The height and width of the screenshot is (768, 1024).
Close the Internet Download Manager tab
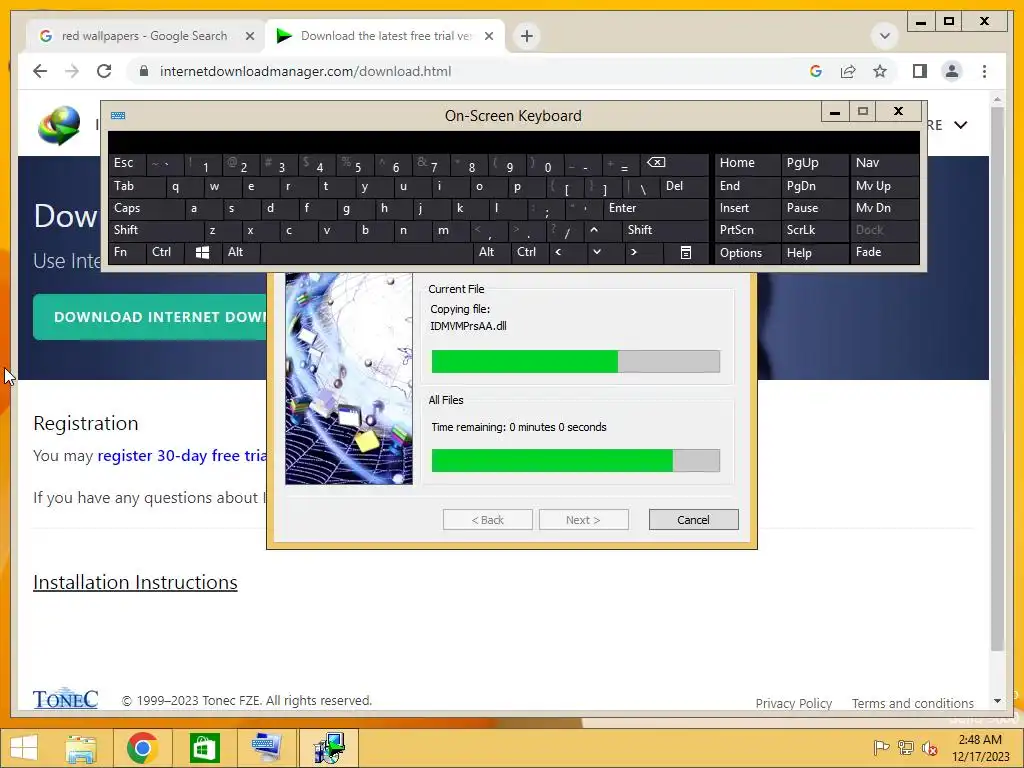[x=488, y=36]
